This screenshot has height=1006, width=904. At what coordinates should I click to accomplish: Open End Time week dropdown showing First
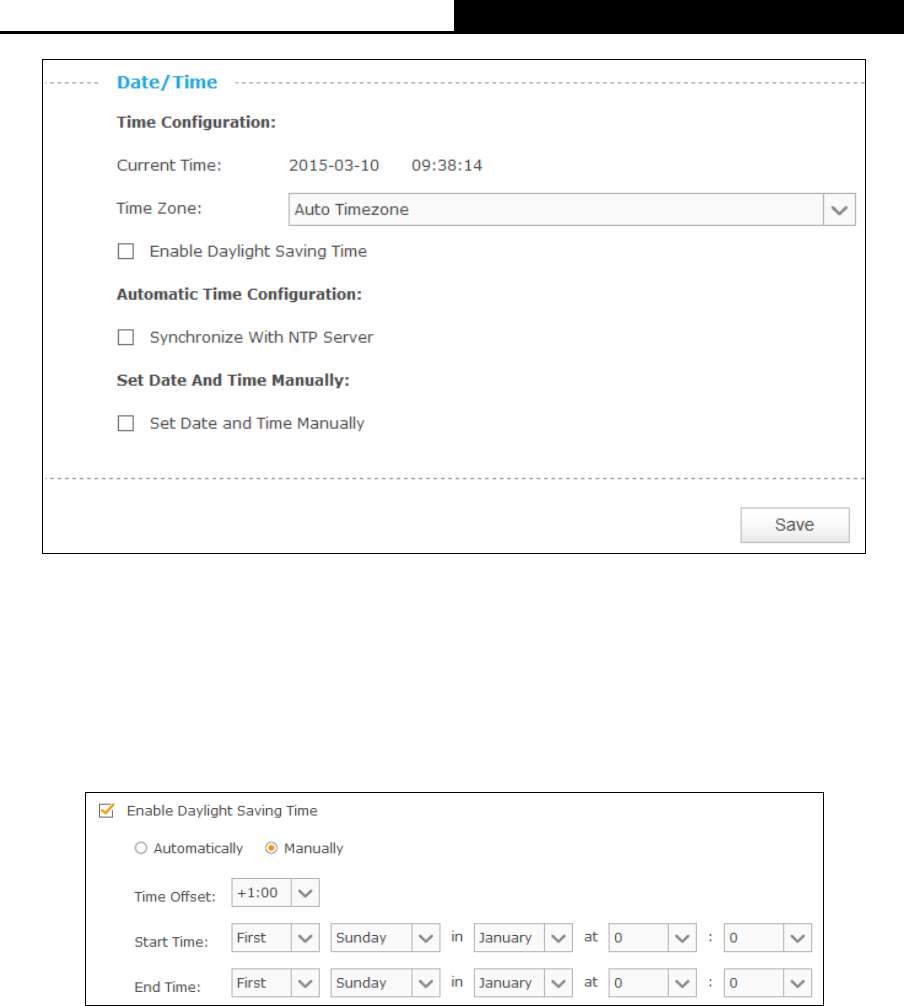[275, 983]
